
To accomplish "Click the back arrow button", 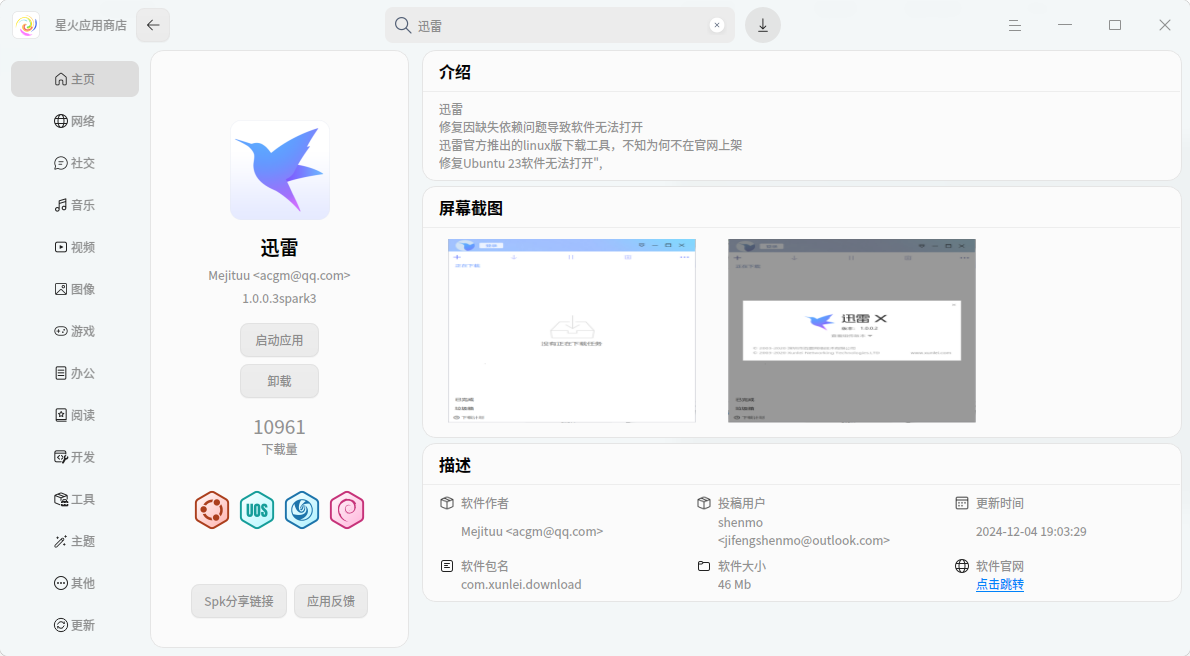I will 153,25.
